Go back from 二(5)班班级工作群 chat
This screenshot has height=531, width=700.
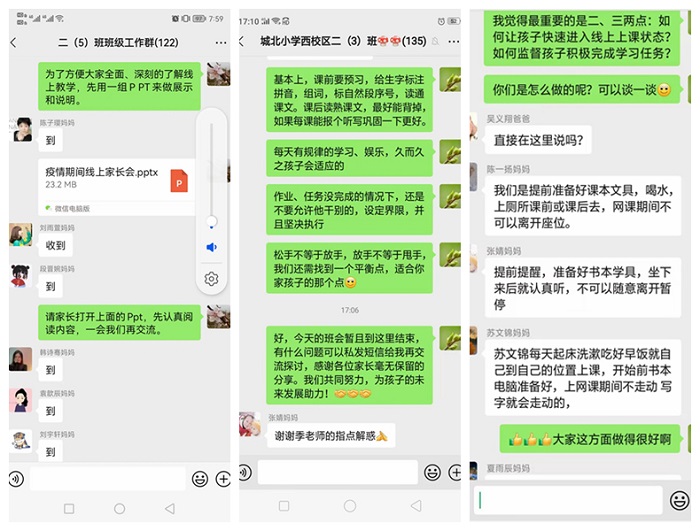pyautogui.click(x=14, y=42)
